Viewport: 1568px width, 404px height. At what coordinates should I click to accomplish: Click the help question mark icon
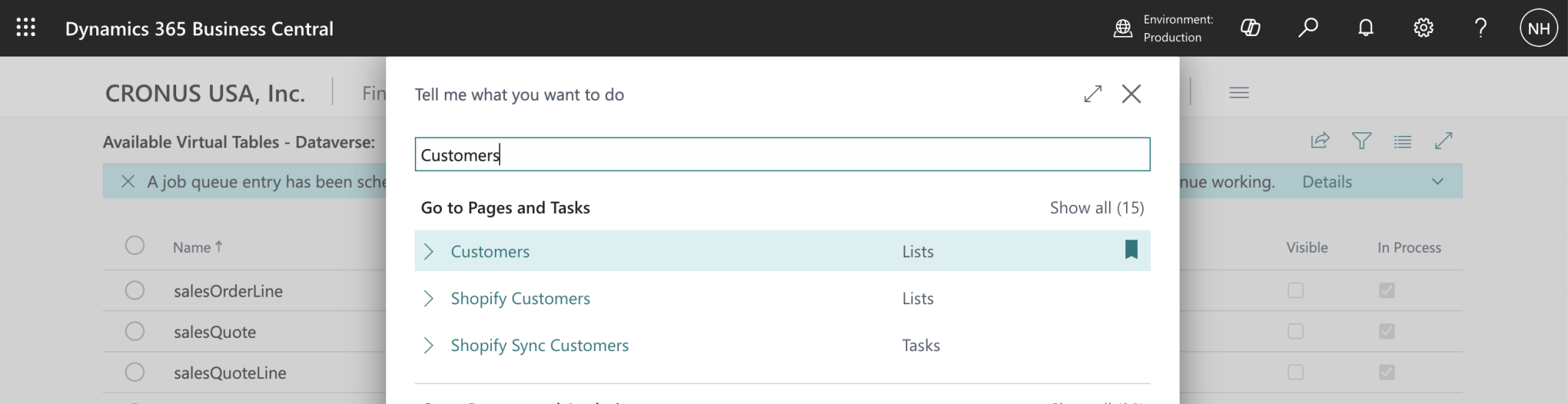tap(1481, 28)
